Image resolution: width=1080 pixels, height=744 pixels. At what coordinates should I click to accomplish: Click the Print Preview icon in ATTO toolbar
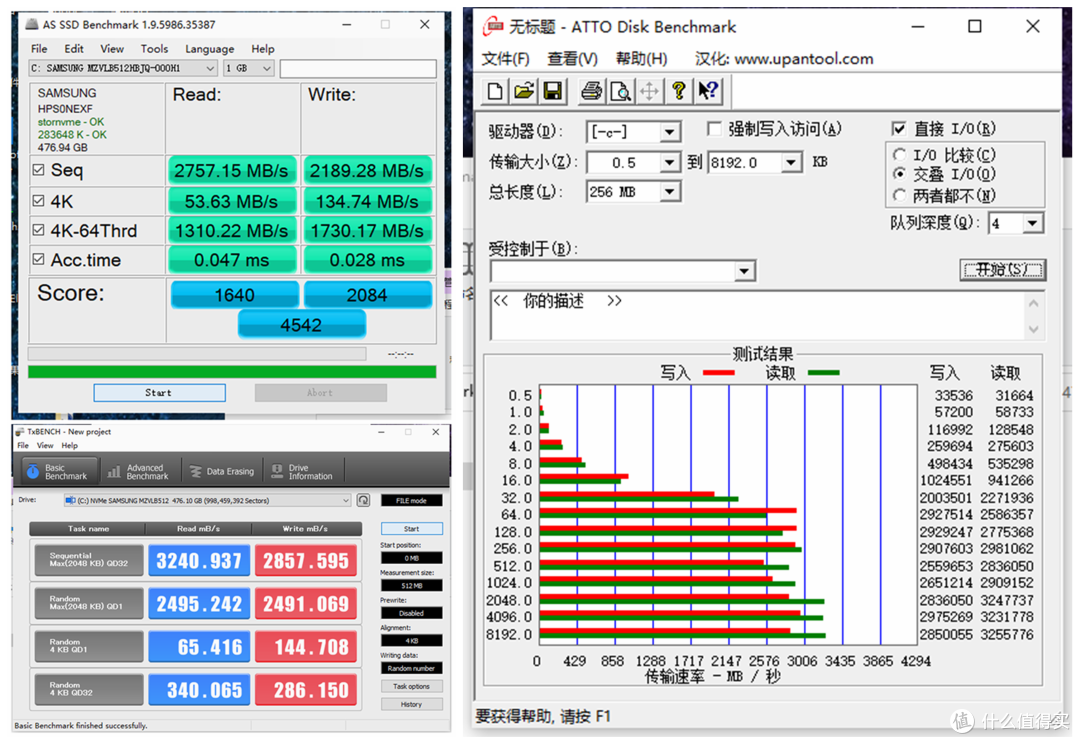point(620,91)
